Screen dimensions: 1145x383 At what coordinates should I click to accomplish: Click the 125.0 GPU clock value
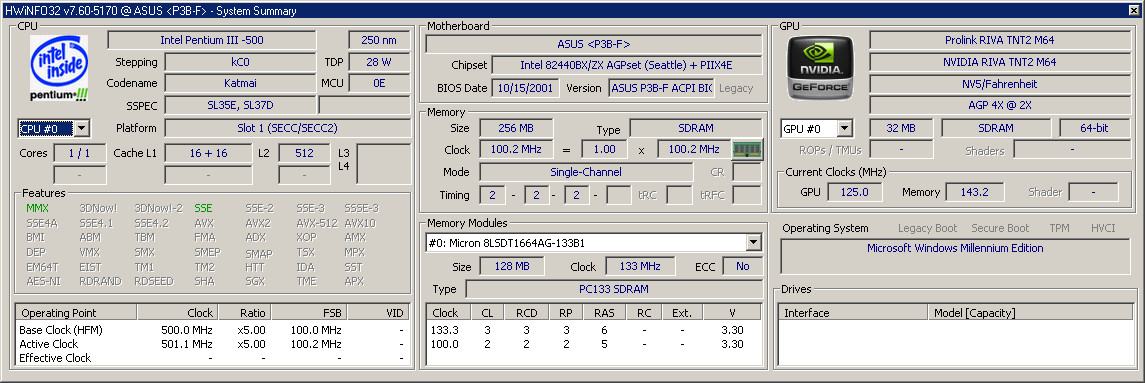tap(854, 192)
